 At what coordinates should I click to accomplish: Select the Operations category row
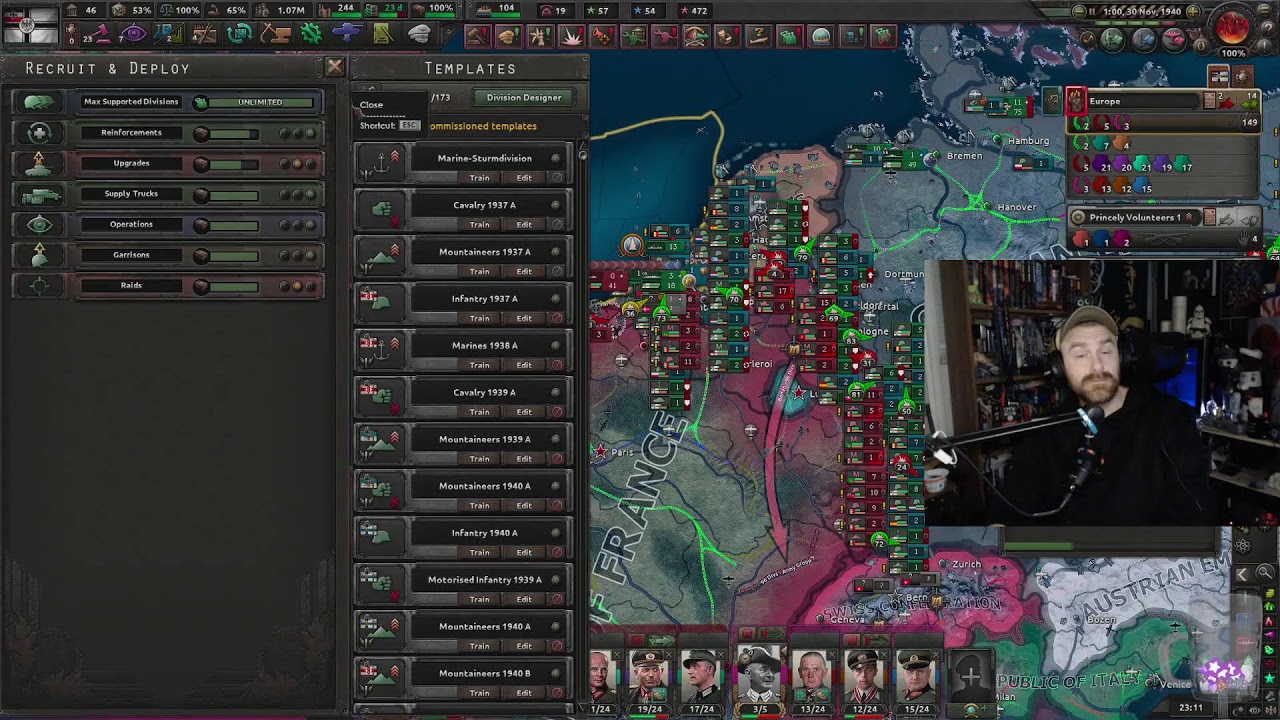pyautogui.click(x=168, y=225)
